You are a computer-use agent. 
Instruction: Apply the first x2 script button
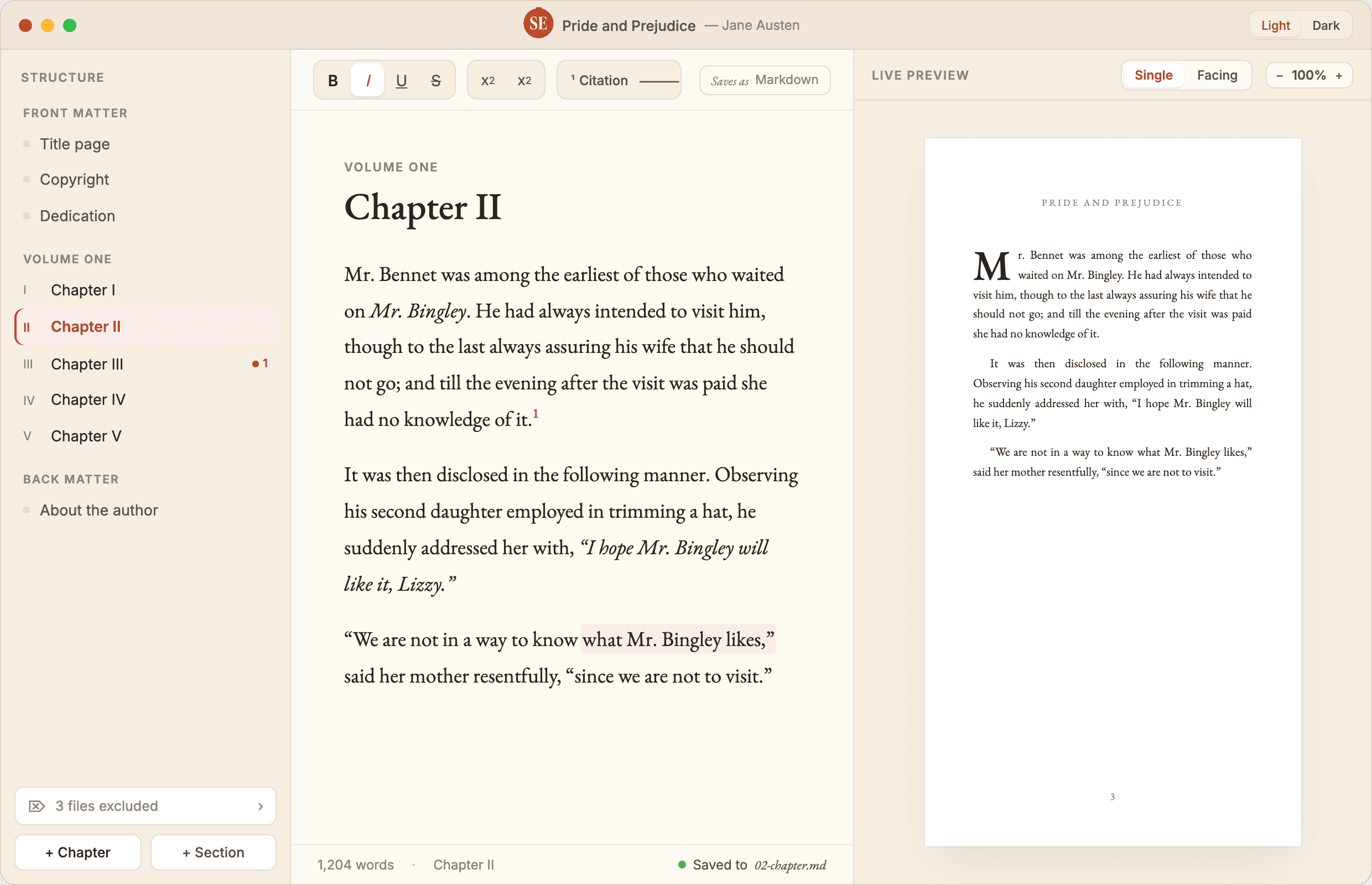[x=488, y=80]
